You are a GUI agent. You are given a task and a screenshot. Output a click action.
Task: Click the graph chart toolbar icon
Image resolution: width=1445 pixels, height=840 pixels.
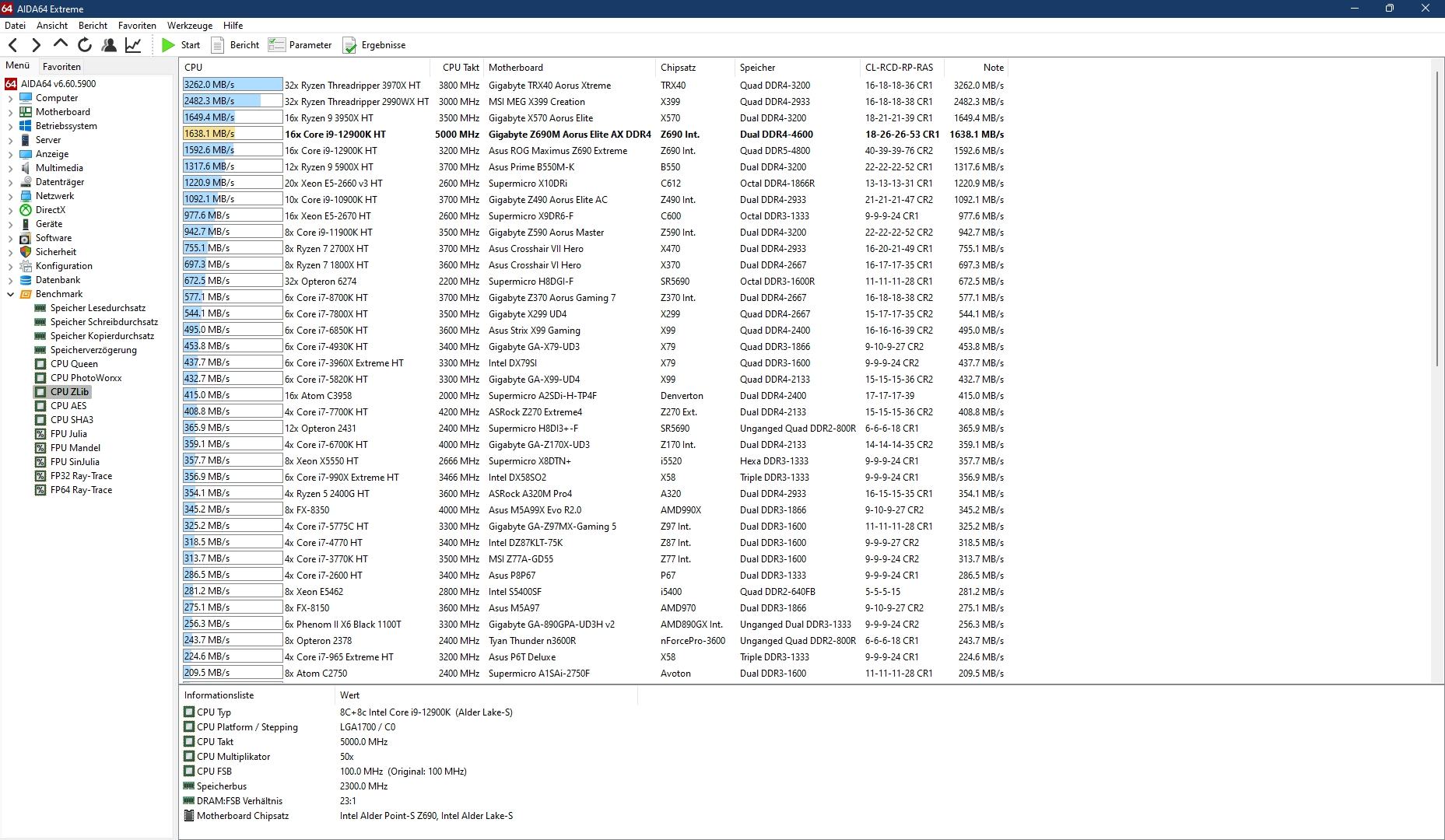(133, 45)
